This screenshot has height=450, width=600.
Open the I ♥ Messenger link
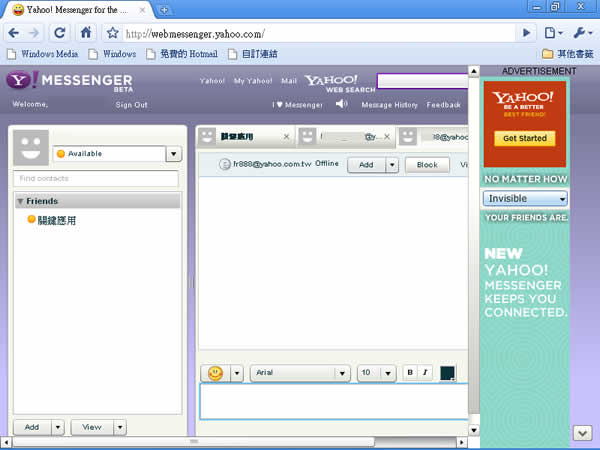297,104
